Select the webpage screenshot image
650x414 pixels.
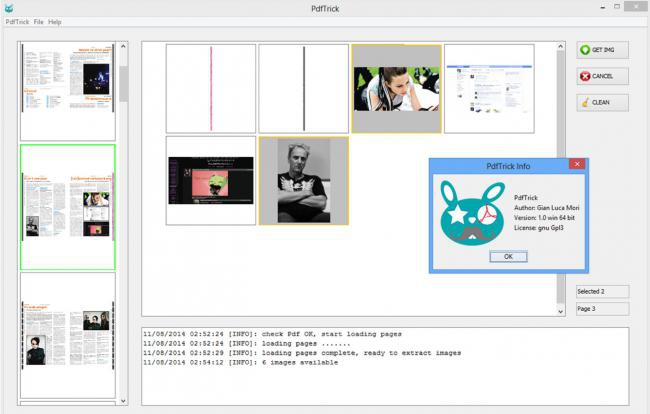point(489,89)
